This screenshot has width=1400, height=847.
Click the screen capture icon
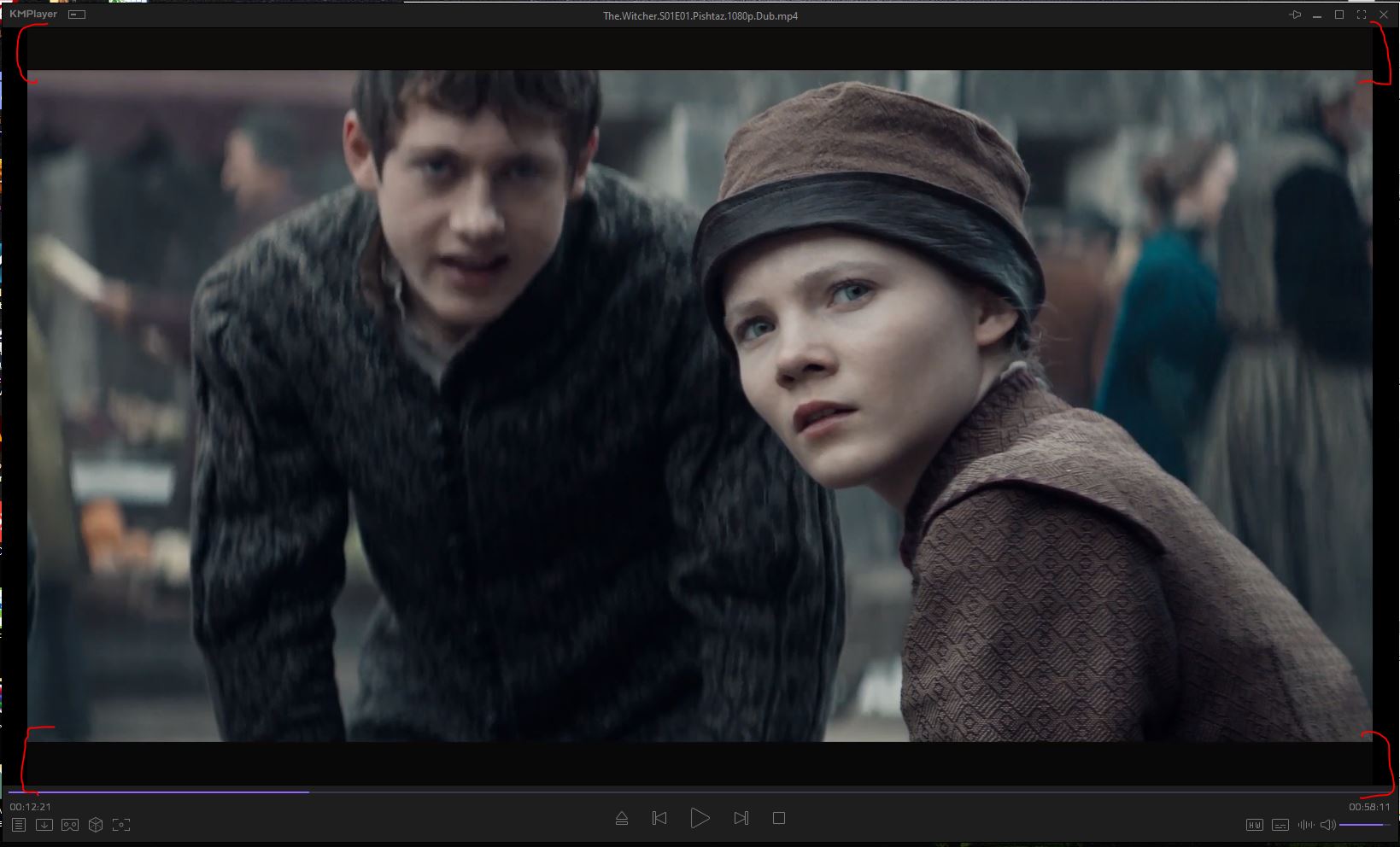coord(121,825)
